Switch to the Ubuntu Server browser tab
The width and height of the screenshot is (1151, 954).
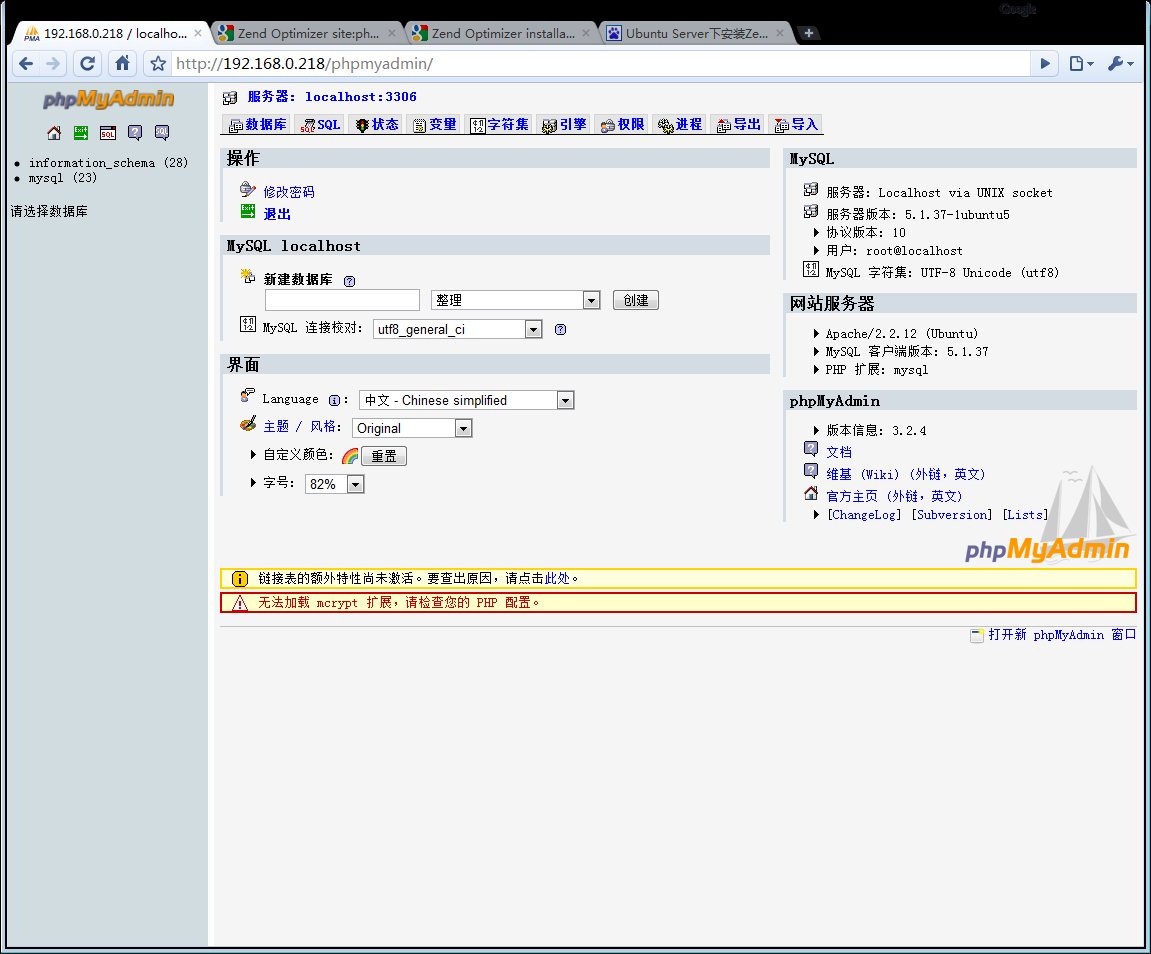coord(696,33)
